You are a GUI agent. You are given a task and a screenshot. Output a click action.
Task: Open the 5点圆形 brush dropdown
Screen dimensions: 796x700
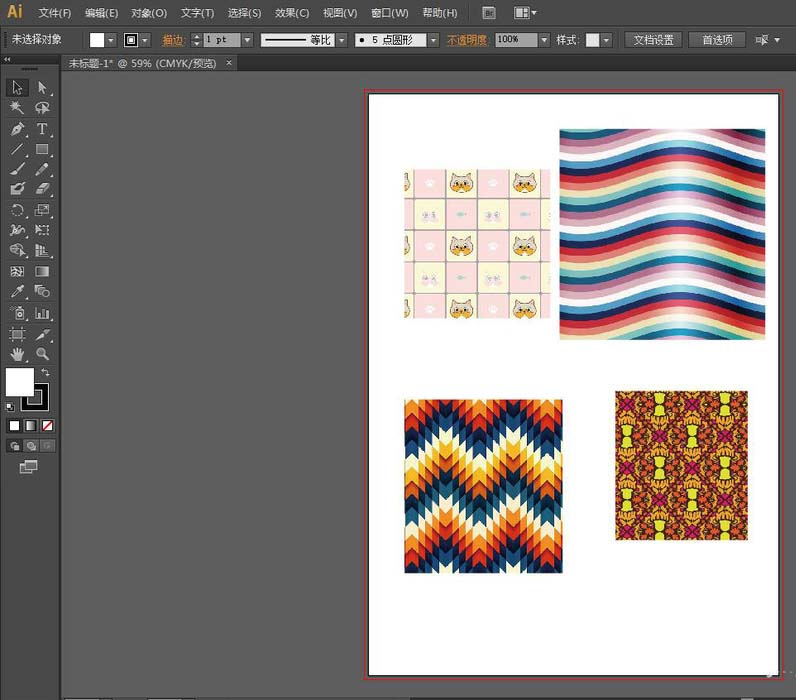[x=433, y=40]
